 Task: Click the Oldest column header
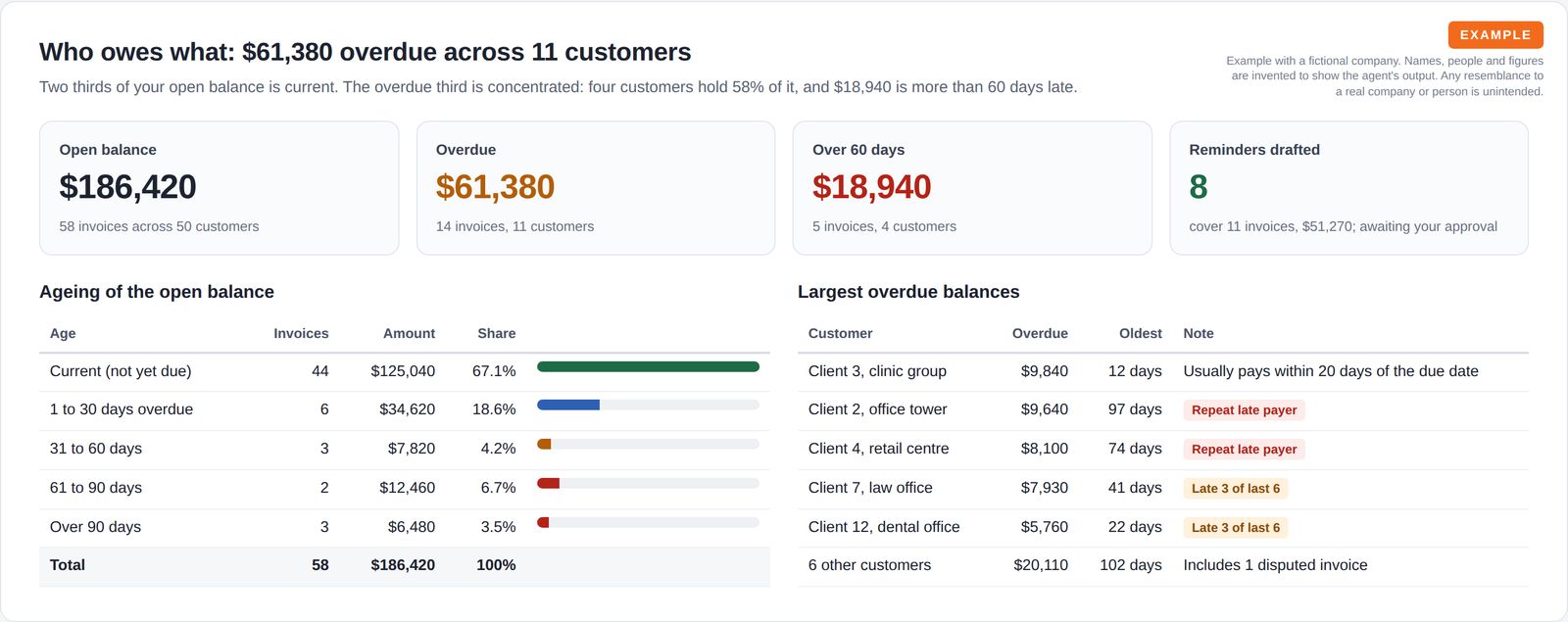coord(1141,333)
